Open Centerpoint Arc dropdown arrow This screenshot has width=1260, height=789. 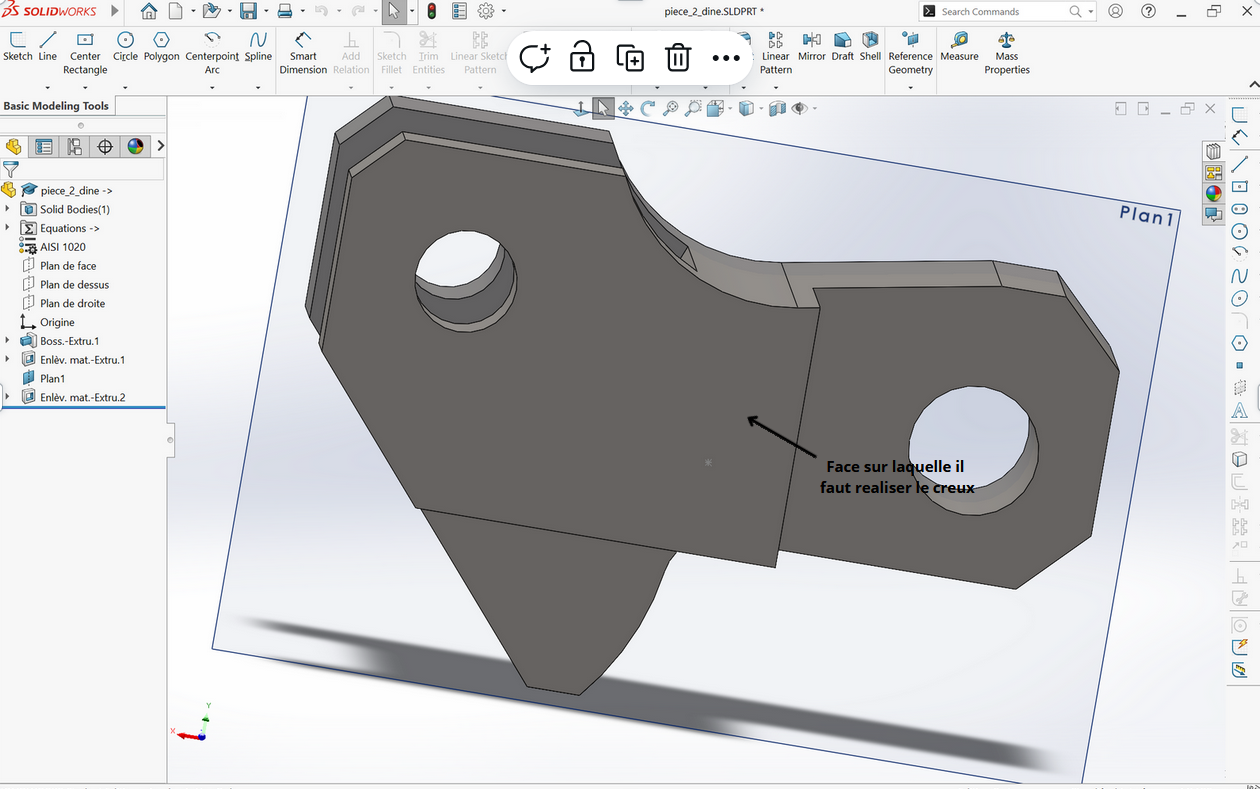point(212,87)
